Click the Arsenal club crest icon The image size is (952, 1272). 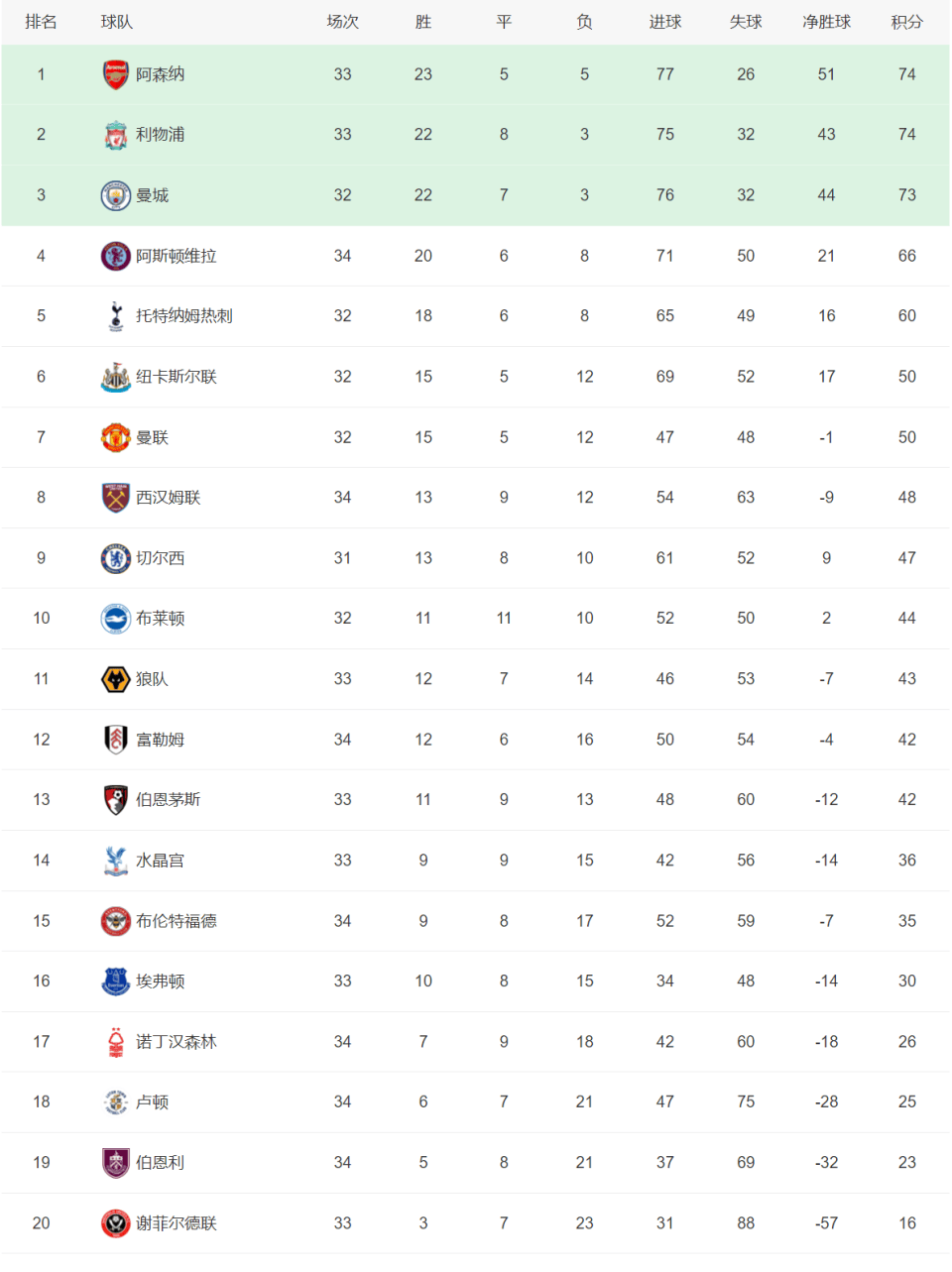click(x=116, y=74)
